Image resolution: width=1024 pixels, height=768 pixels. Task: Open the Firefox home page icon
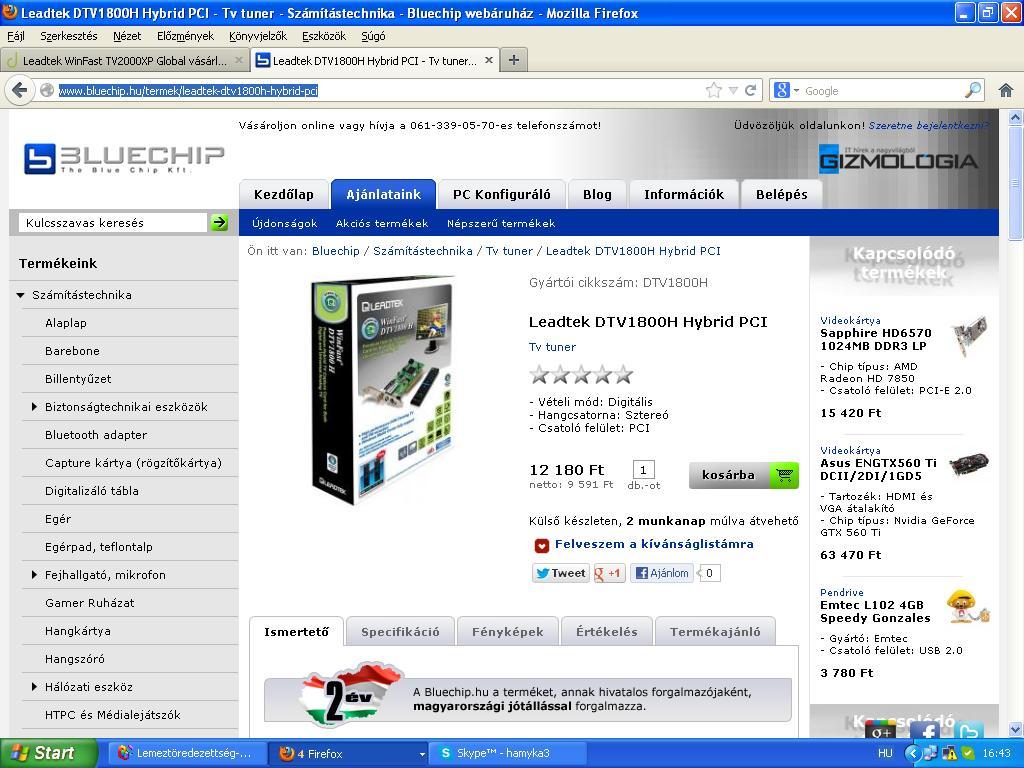(1006, 90)
